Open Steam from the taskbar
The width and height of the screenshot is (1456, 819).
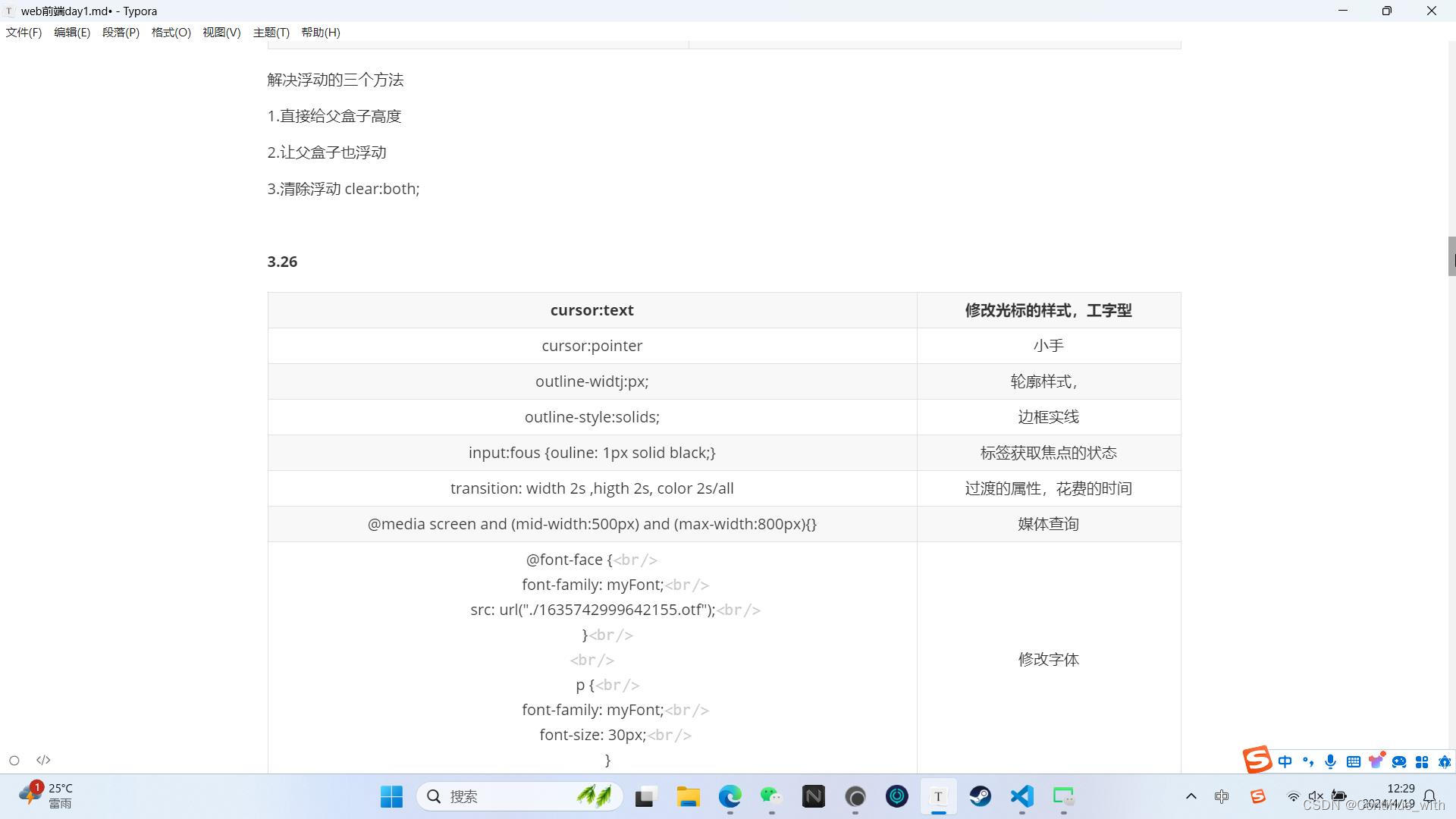(x=980, y=796)
